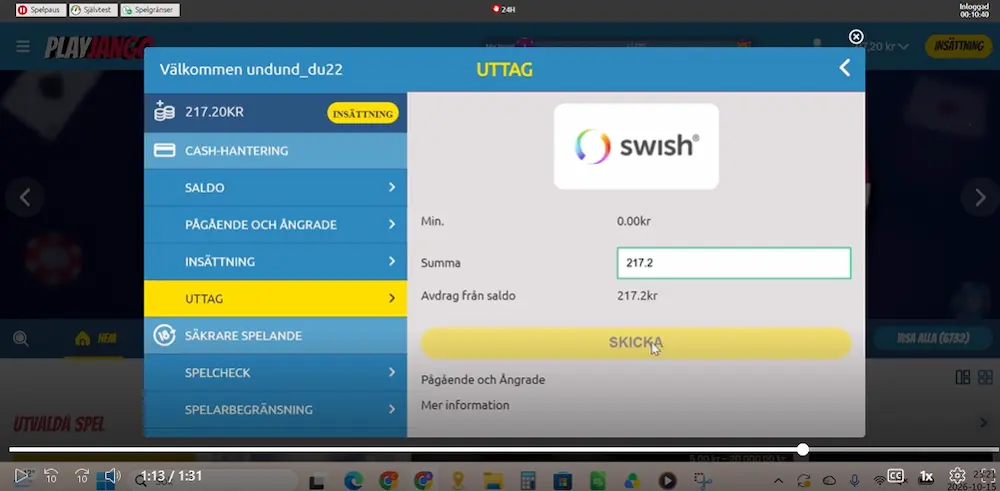Viewport: 1000px width, 491px height.
Task: Open Microsoft Edge in the taskbar
Action: tap(353, 480)
